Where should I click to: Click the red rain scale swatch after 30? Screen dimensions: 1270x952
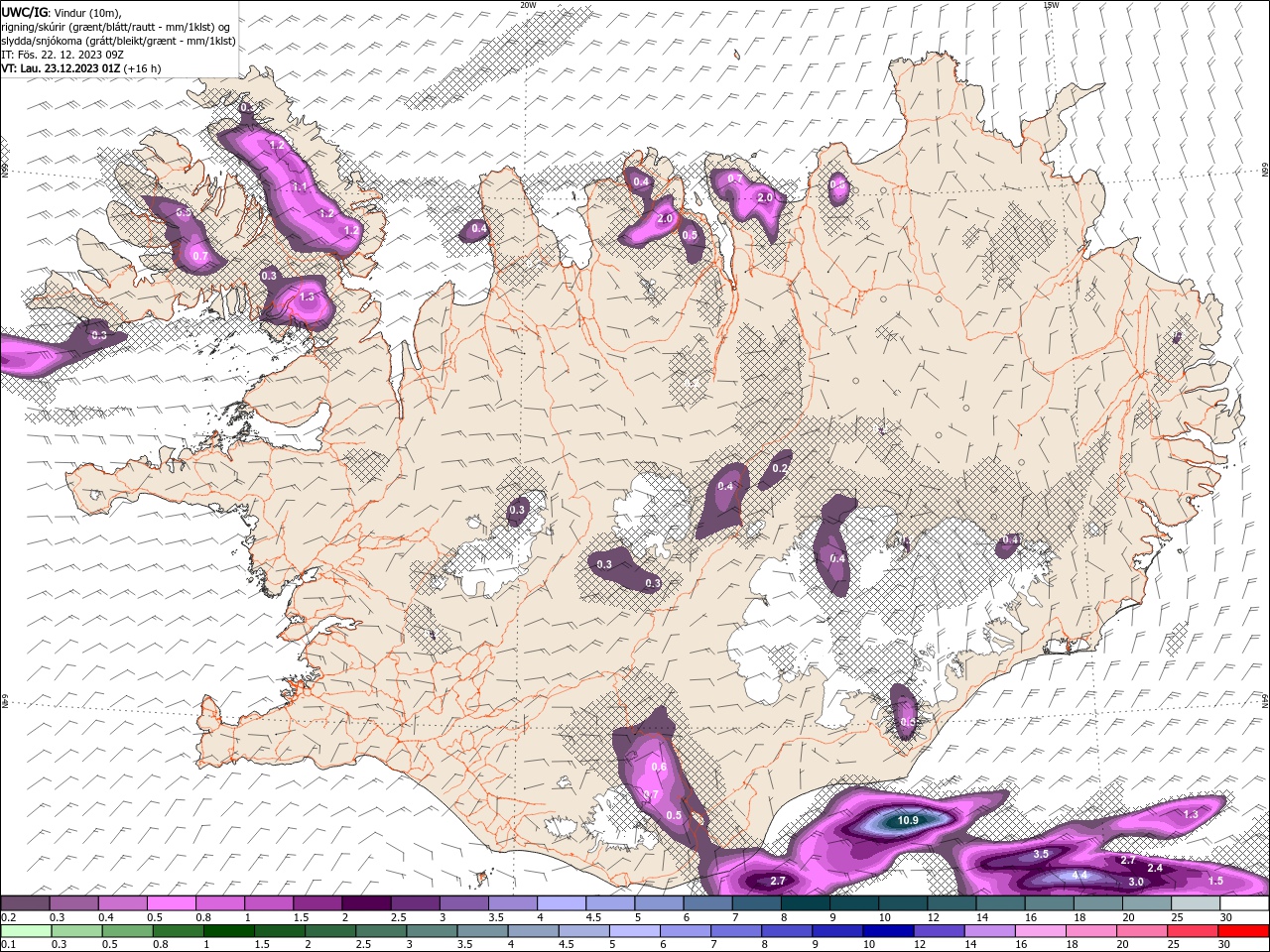click(x=1244, y=931)
